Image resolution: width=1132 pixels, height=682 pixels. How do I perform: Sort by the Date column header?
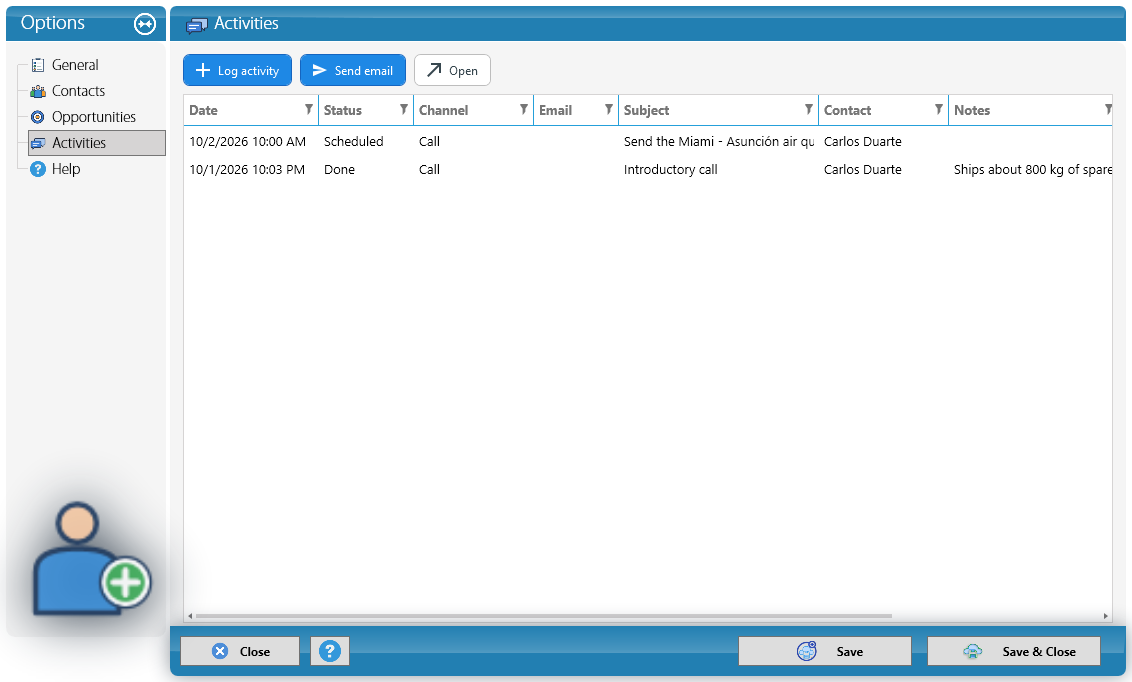(x=204, y=110)
